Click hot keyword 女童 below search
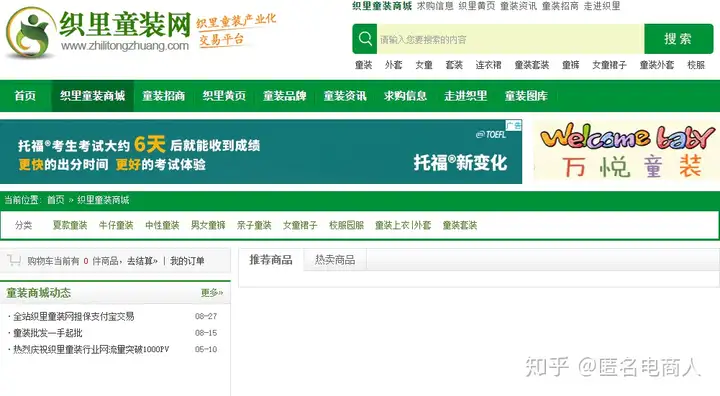Viewport: 720px width, 396px height. point(424,65)
